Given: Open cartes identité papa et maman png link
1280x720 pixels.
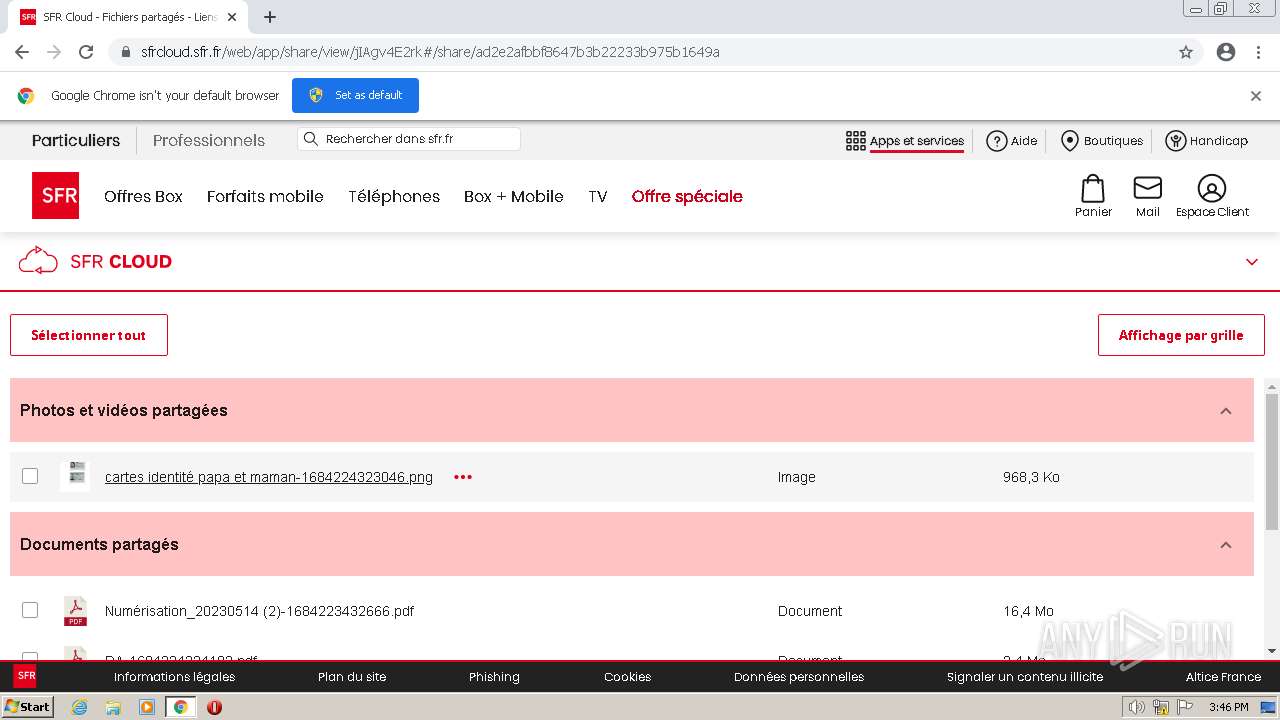Looking at the screenshot, I should tap(269, 477).
